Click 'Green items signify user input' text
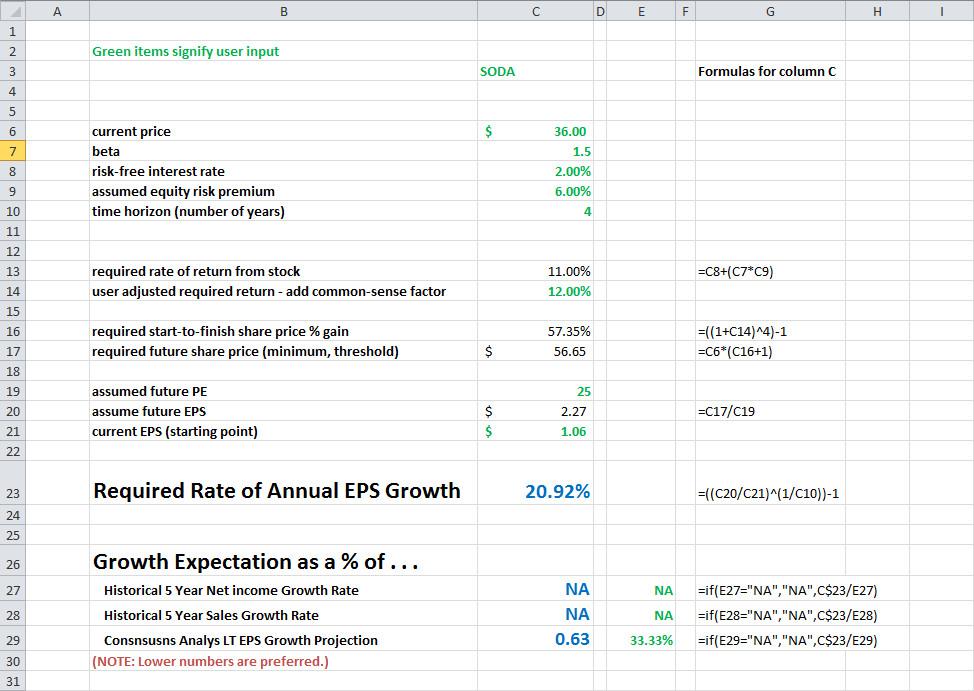This screenshot has width=974, height=691. pyautogui.click(x=186, y=52)
